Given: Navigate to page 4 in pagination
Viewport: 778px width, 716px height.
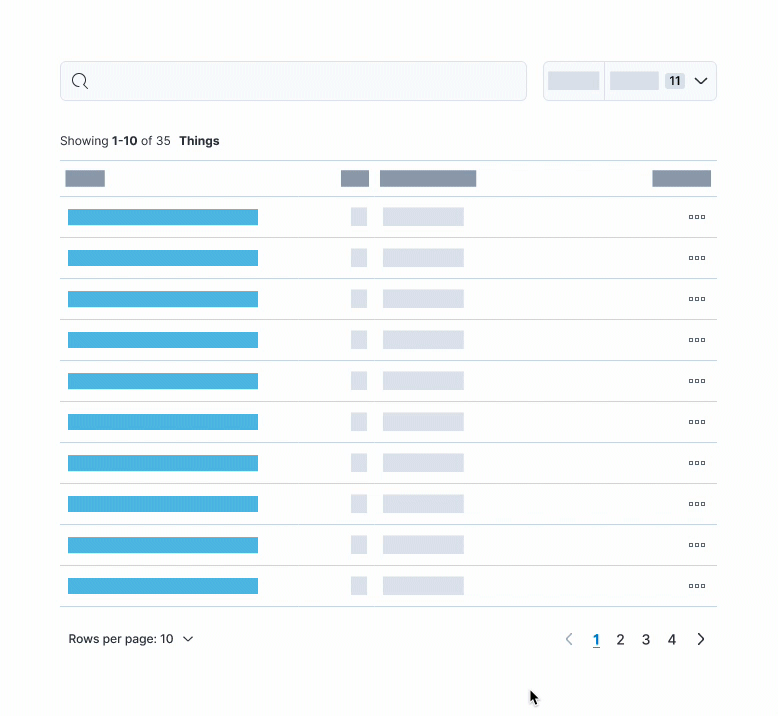Looking at the screenshot, I should (x=672, y=639).
